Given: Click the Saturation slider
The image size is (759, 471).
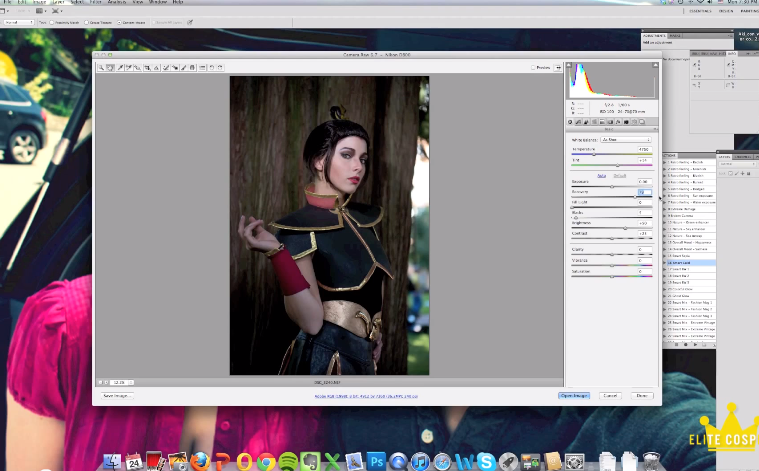Looking at the screenshot, I should coord(610,275).
